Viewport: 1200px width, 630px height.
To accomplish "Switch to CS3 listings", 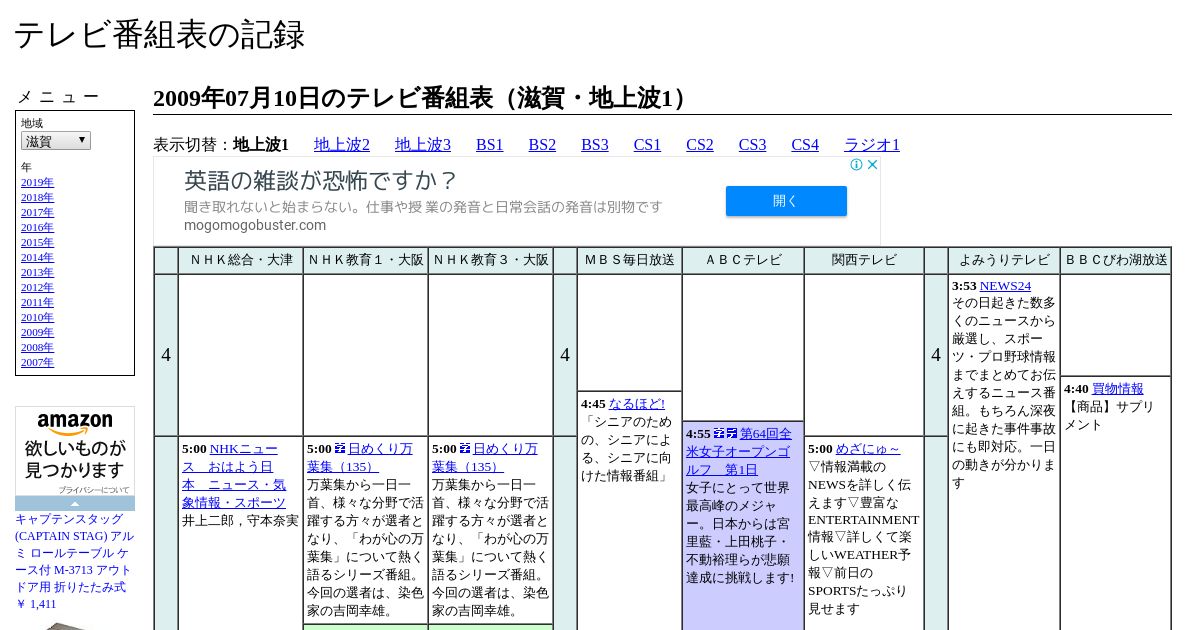I will tap(752, 145).
